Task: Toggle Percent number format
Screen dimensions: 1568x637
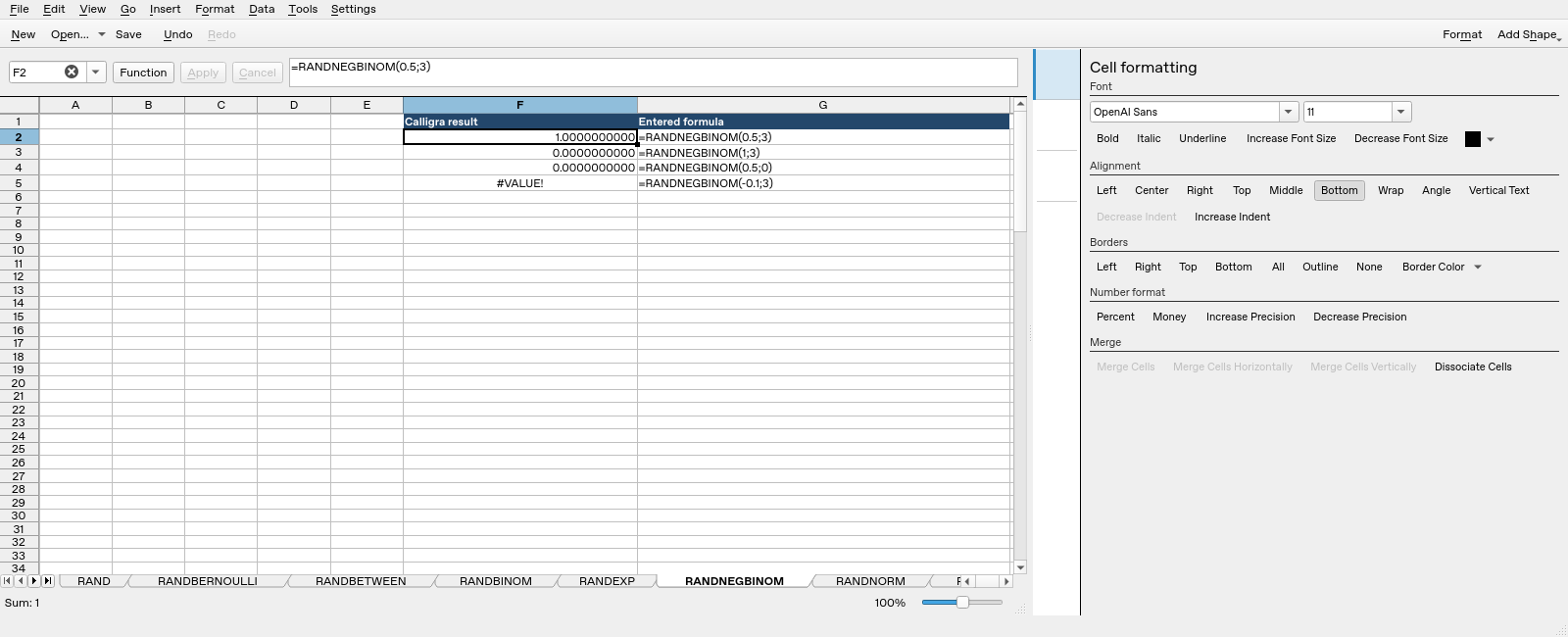Action: pos(1115,317)
